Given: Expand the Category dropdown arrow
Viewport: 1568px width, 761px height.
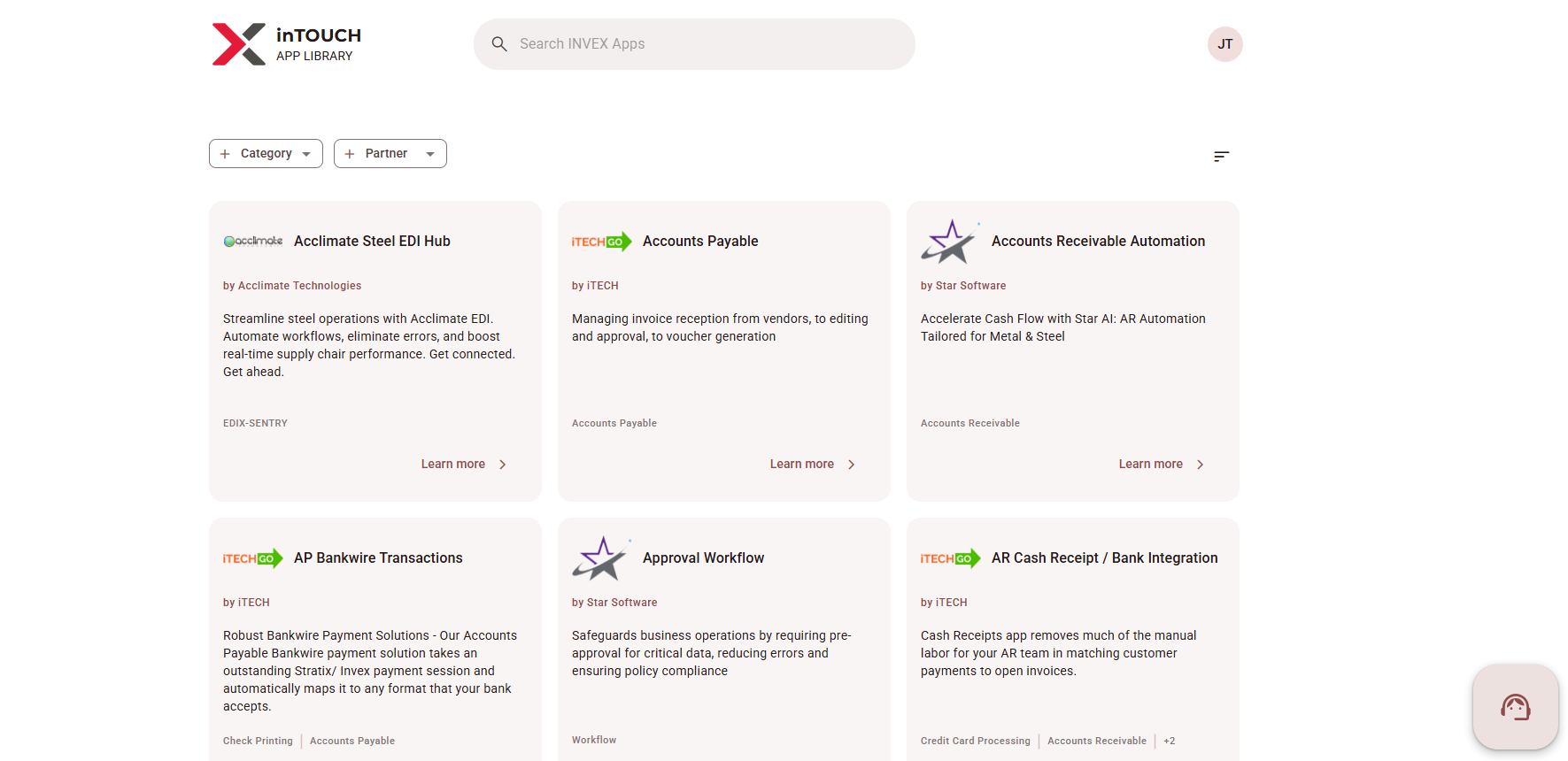Looking at the screenshot, I should pos(306,154).
